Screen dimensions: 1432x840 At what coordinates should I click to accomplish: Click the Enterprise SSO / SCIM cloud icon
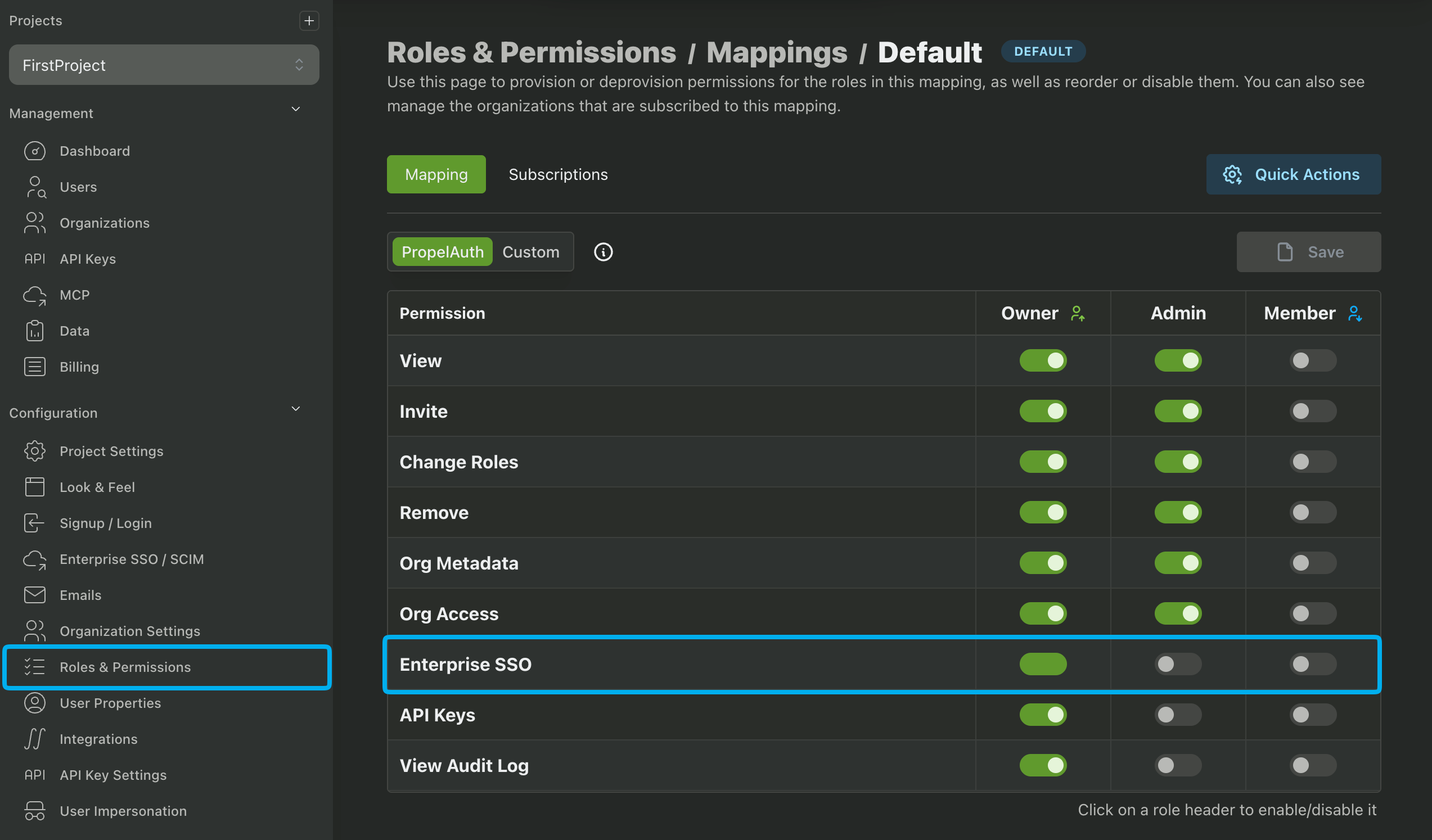[35, 559]
